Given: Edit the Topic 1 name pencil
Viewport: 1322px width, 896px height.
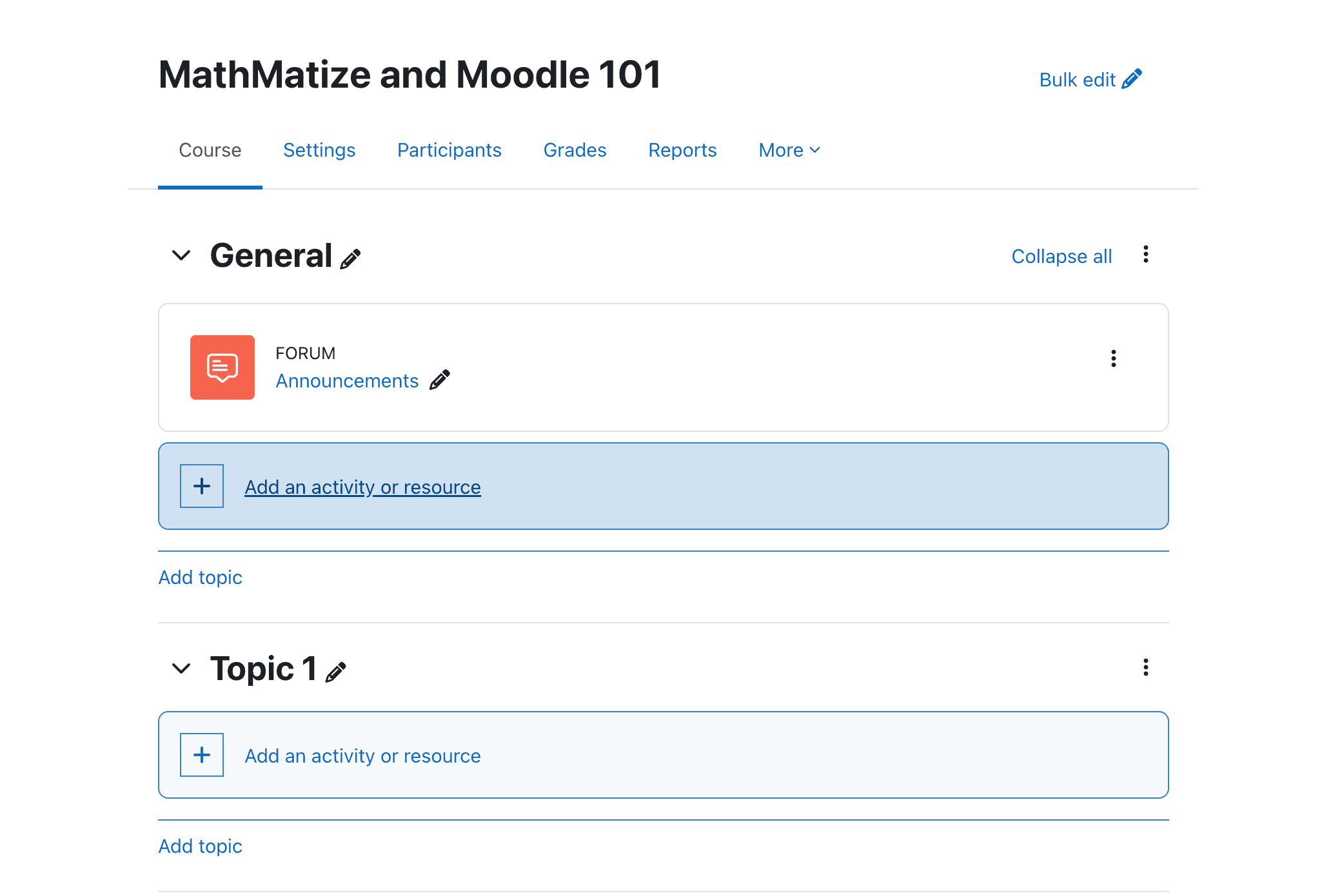Looking at the screenshot, I should click(x=336, y=672).
